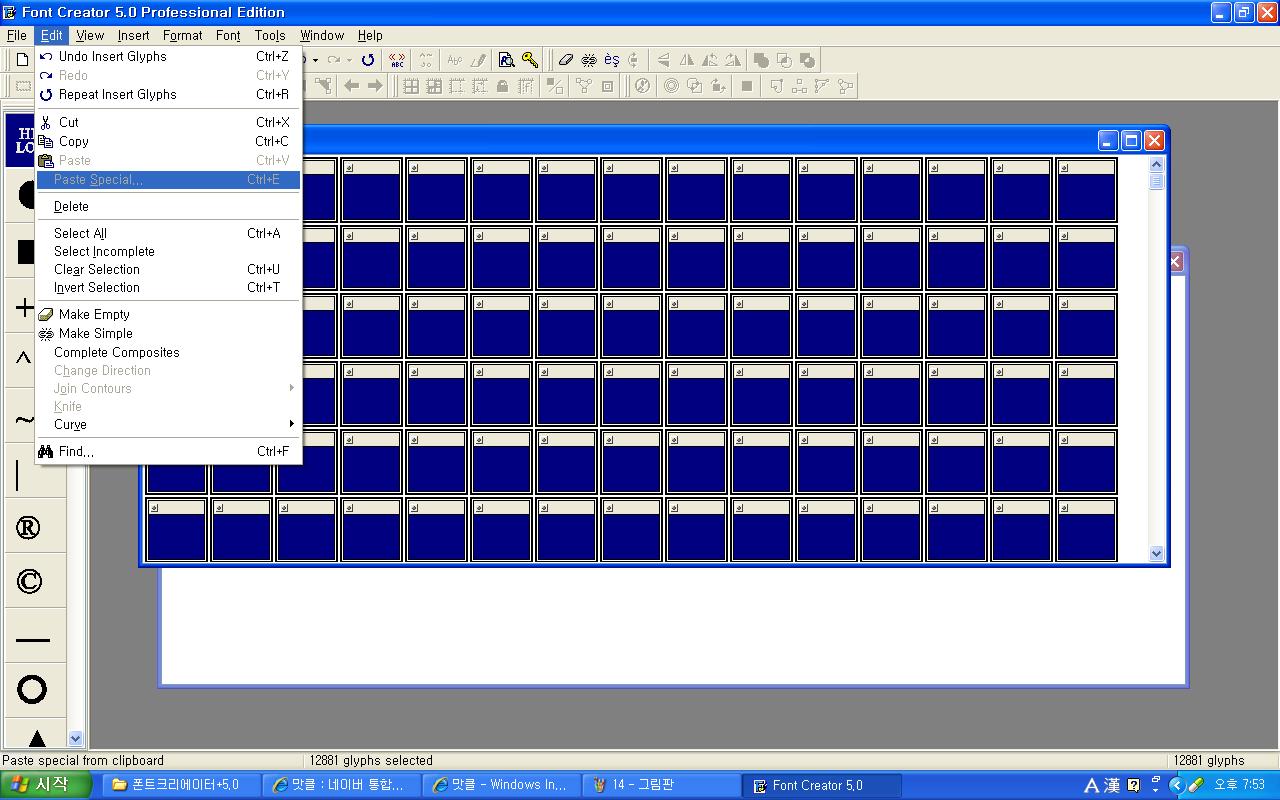Select the registered trademark ® sample glyph

pos(29,528)
